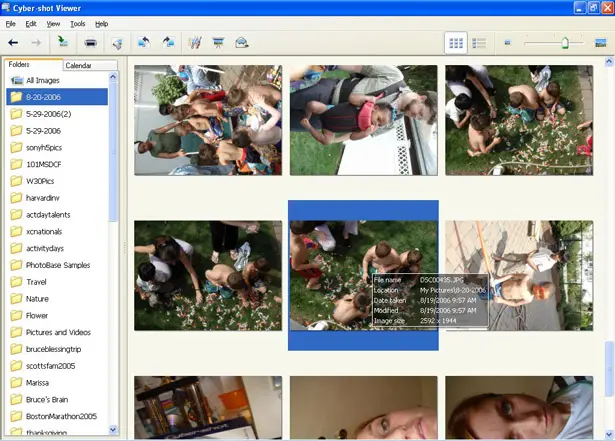Click the folder list scroll down arrow
The height and width of the screenshot is (441, 615).
click(113, 430)
